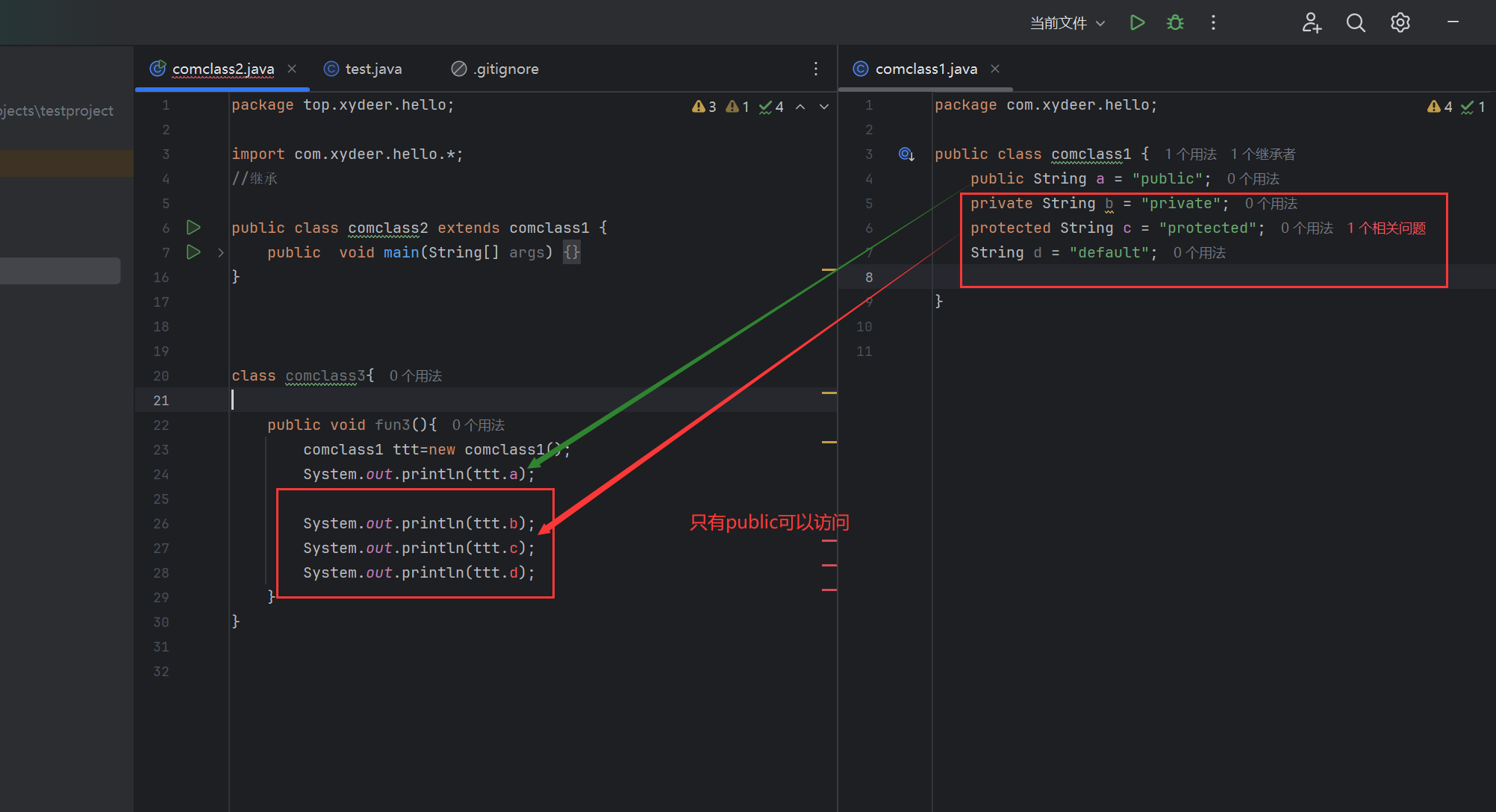This screenshot has height=812, width=1496.
Task: Click the inheritors gutter icon for comclass1
Action: click(x=906, y=154)
